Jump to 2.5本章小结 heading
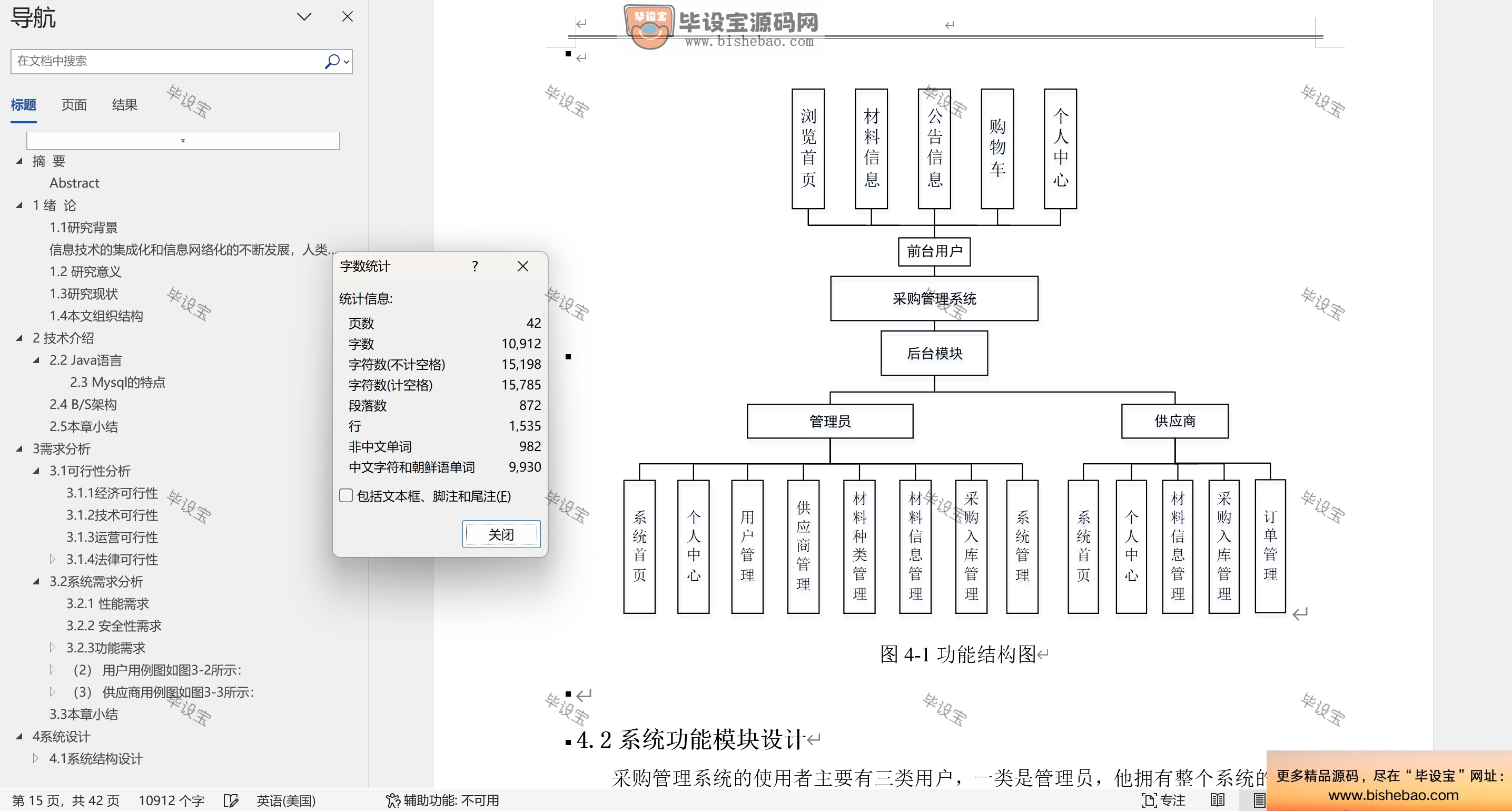 [x=83, y=426]
